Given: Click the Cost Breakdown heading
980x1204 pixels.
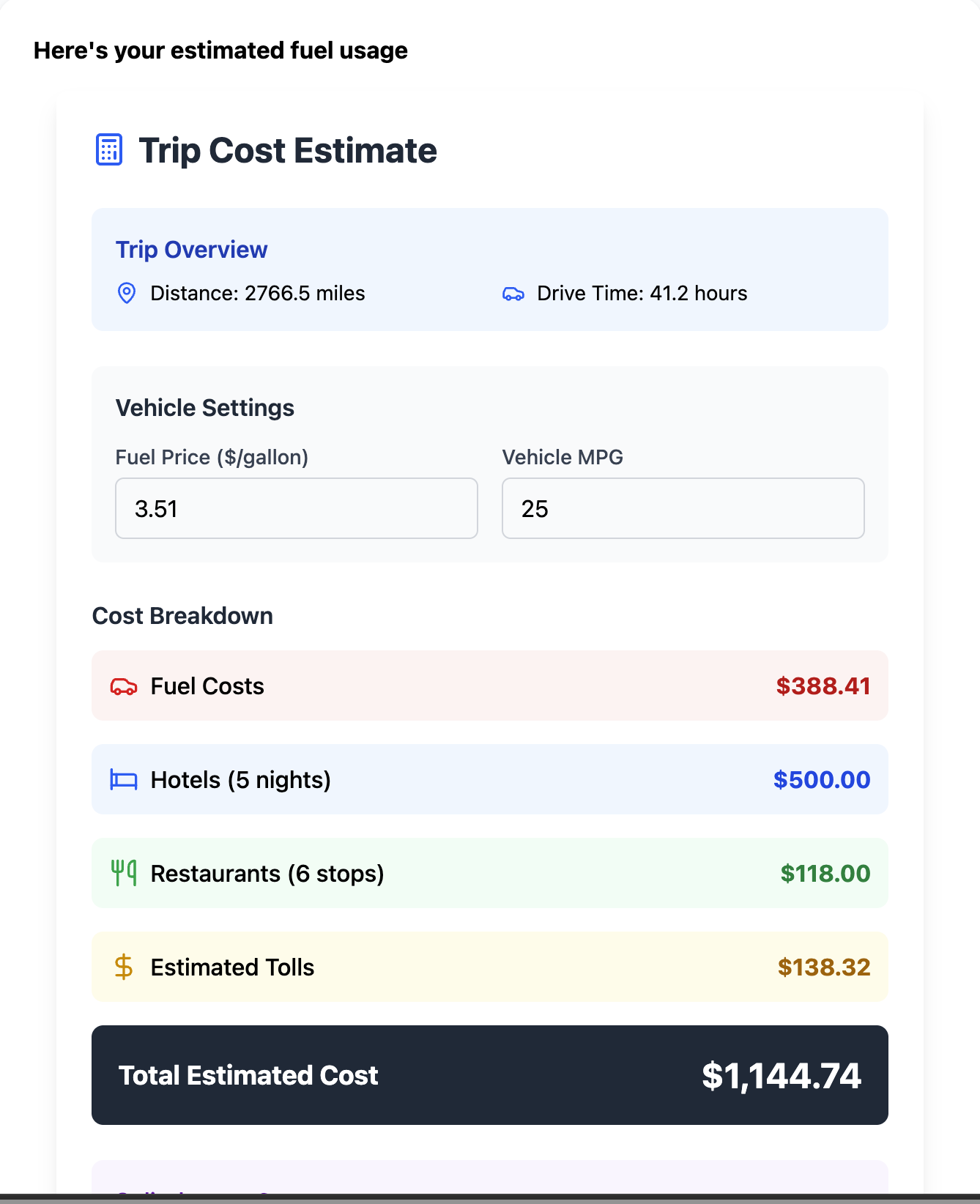Looking at the screenshot, I should point(182,616).
